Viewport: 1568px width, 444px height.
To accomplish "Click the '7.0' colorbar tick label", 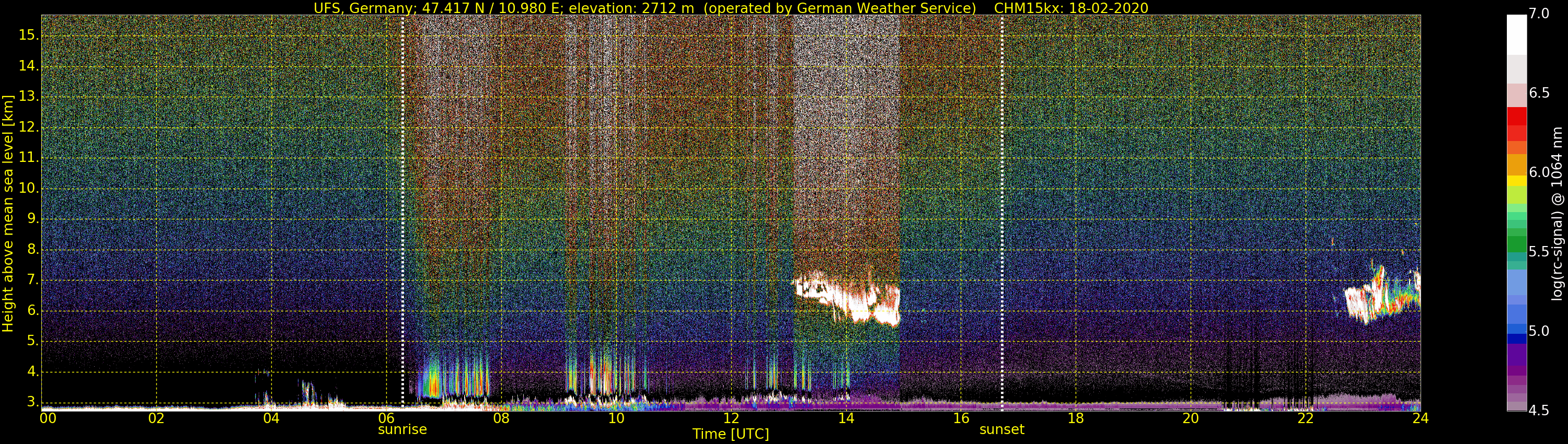I will [1539, 14].
